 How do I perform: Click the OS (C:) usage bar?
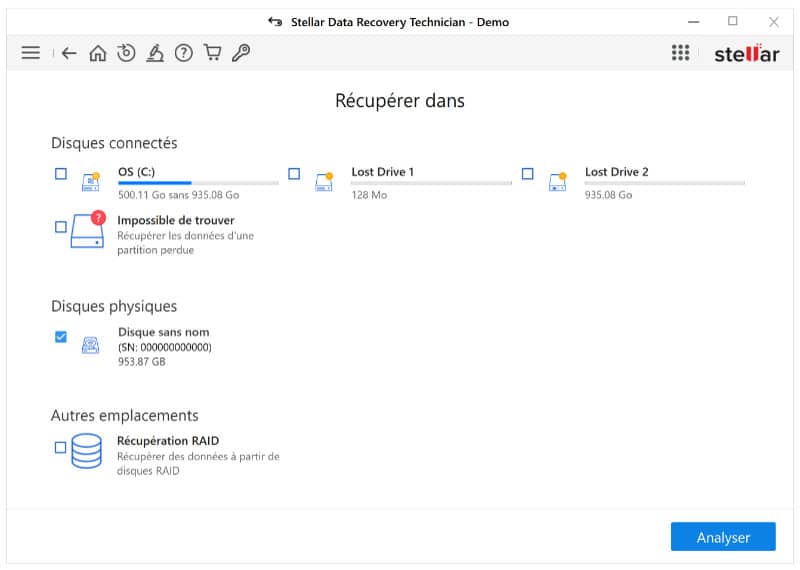(198, 183)
